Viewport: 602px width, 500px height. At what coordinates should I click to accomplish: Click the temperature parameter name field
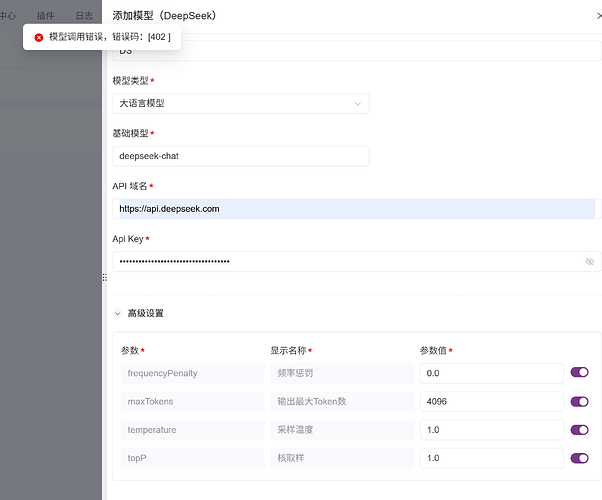point(193,430)
